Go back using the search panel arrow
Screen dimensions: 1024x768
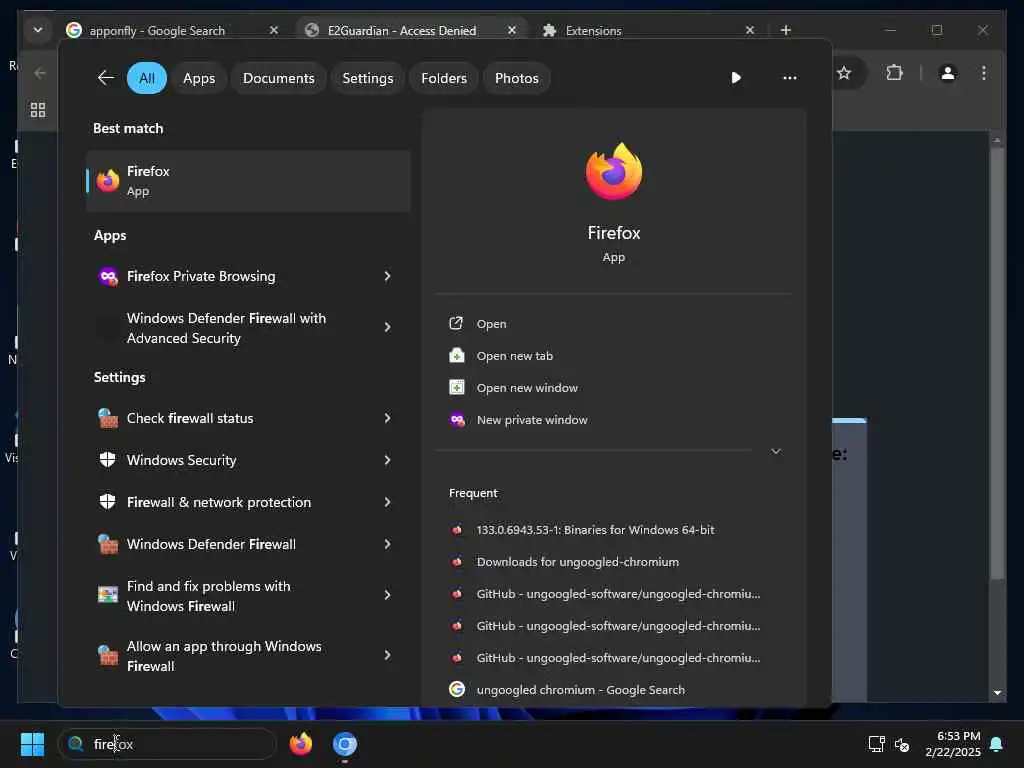106,78
